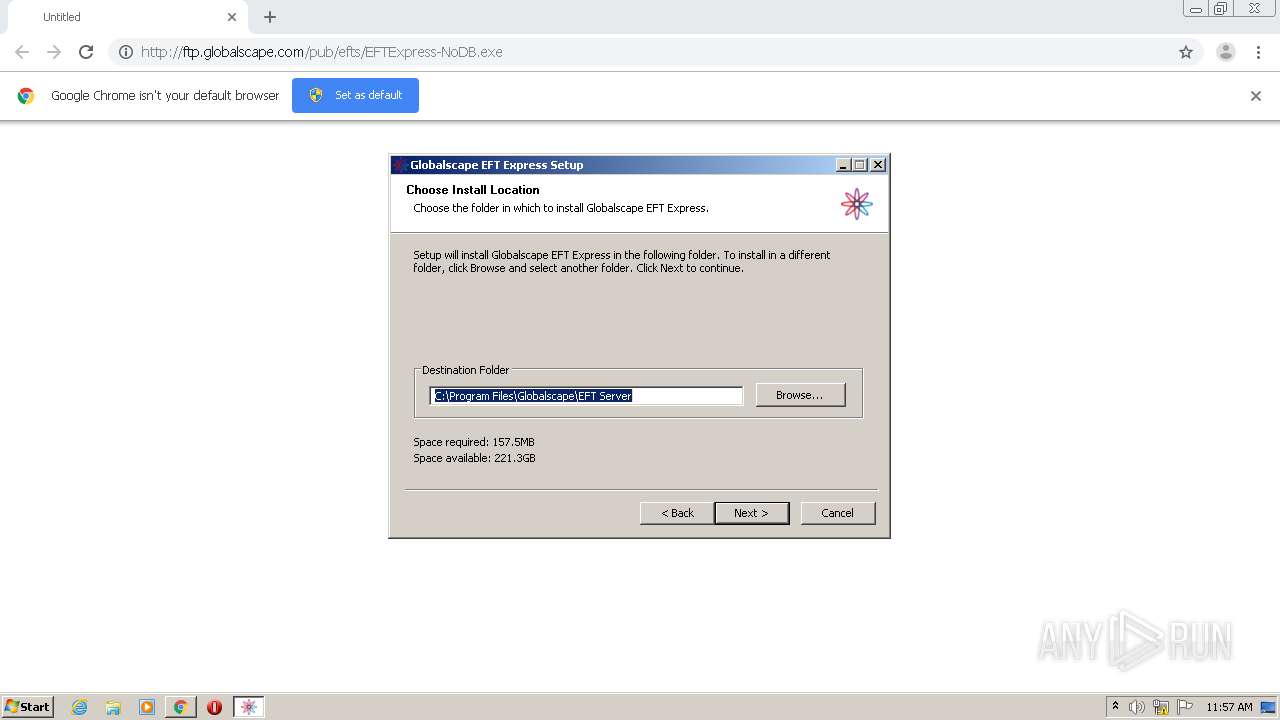Open Windows Media Player from taskbar
This screenshot has width=1280, height=720.
[x=147, y=707]
